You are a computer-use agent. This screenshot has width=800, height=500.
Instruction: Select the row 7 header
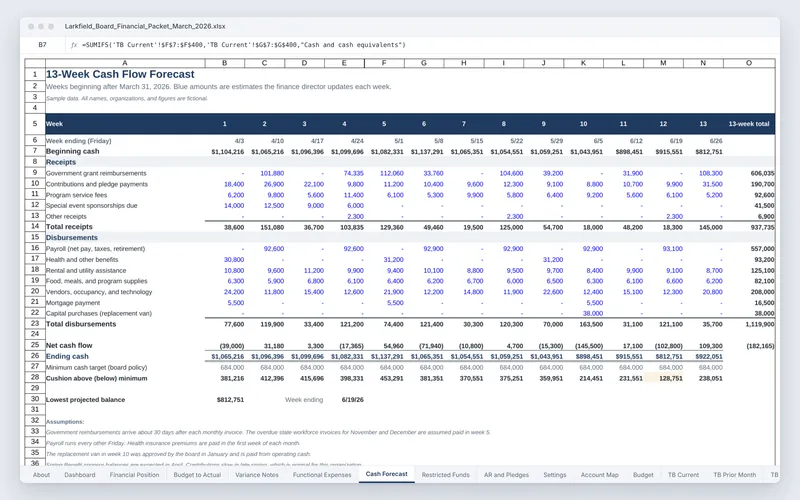[35, 152]
